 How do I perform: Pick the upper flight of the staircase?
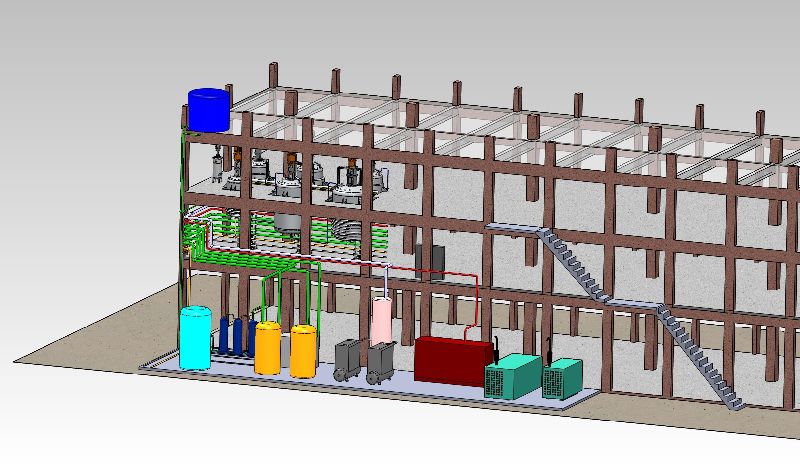[x=571, y=263]
